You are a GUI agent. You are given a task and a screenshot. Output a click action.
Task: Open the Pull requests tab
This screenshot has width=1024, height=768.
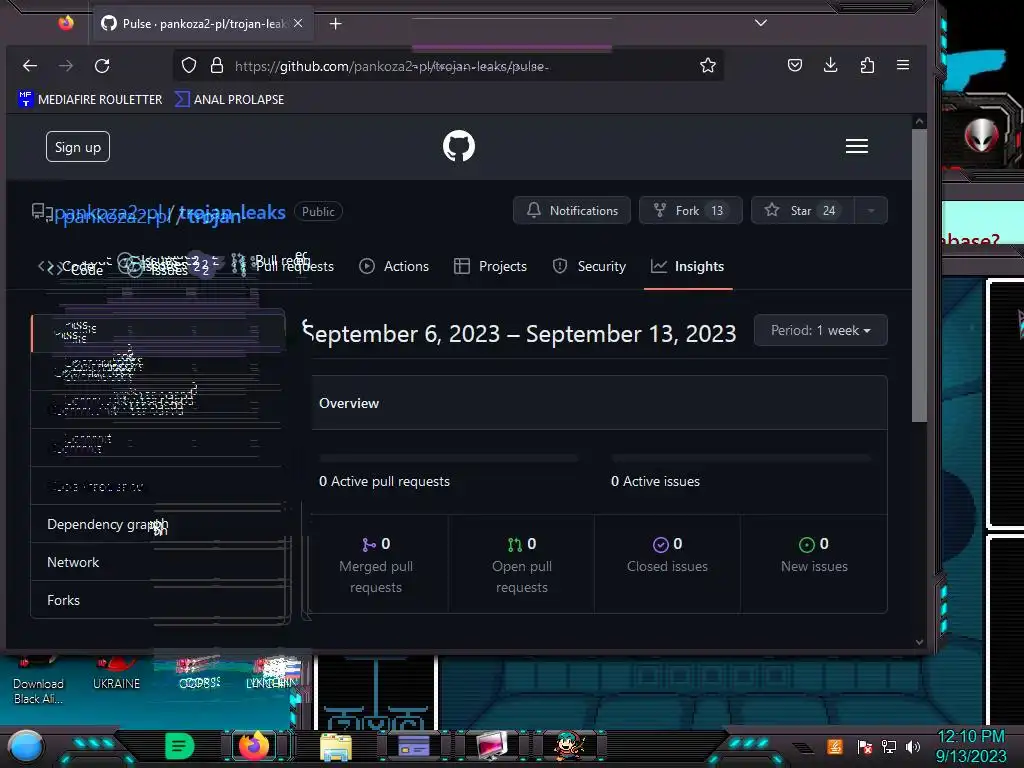coord(283,265)
